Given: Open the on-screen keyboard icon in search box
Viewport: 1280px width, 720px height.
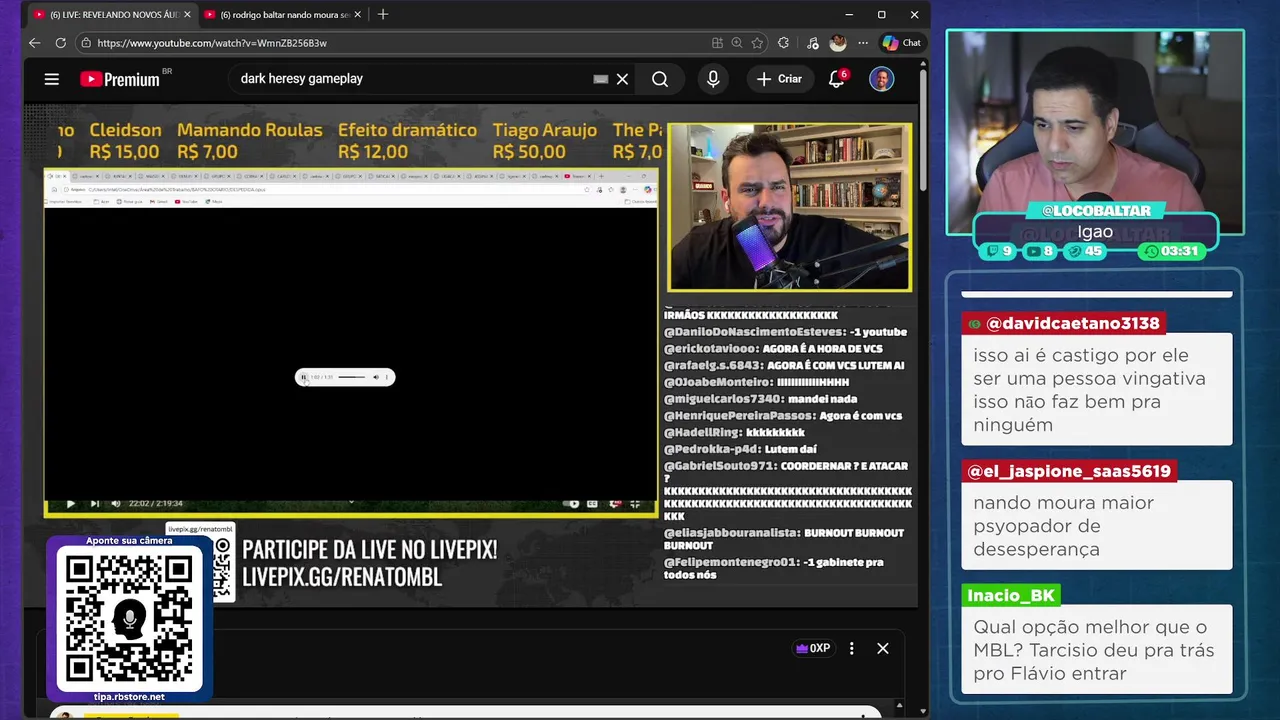Looking at the screenshot, I should (601, 79).
